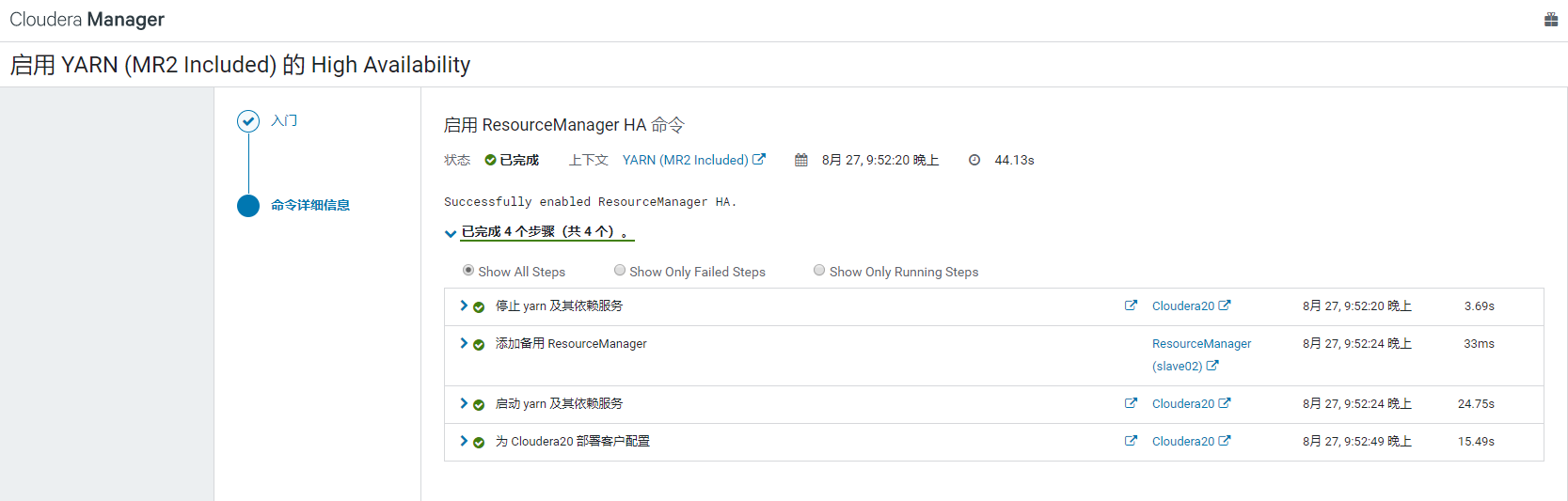
Task: Open Cloudera20 link in 停止 yarn row
Action: pyautogui.click(x=1183, y=306)
